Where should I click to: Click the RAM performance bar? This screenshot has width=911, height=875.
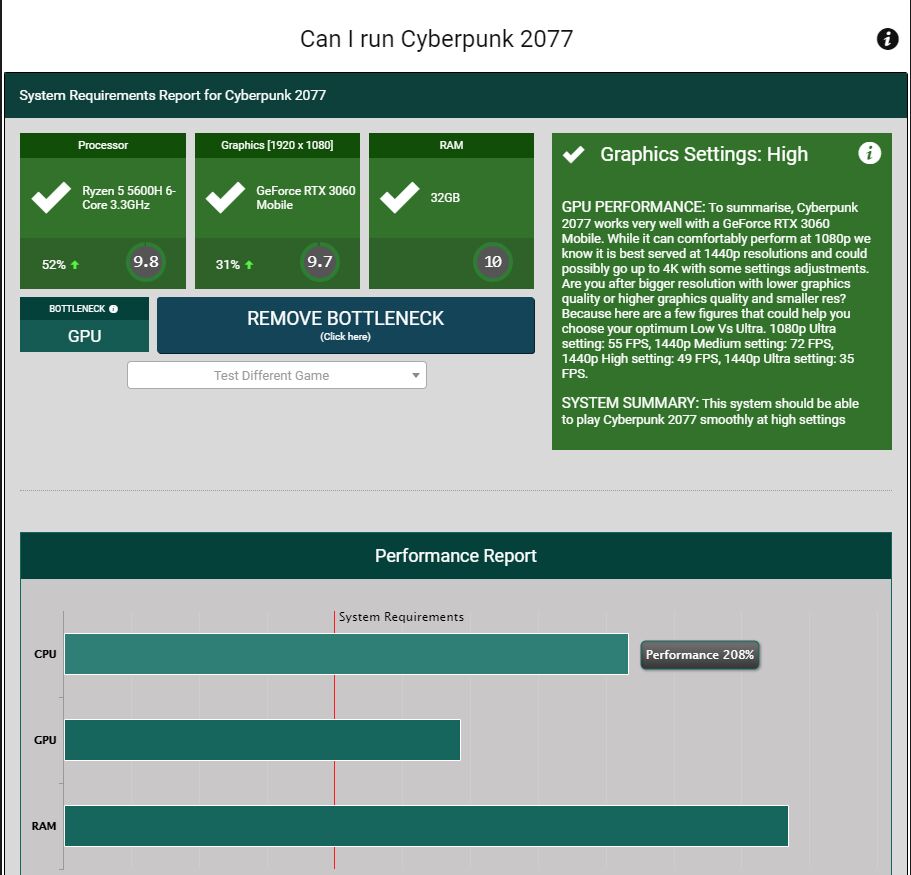(x=426, y=826)
